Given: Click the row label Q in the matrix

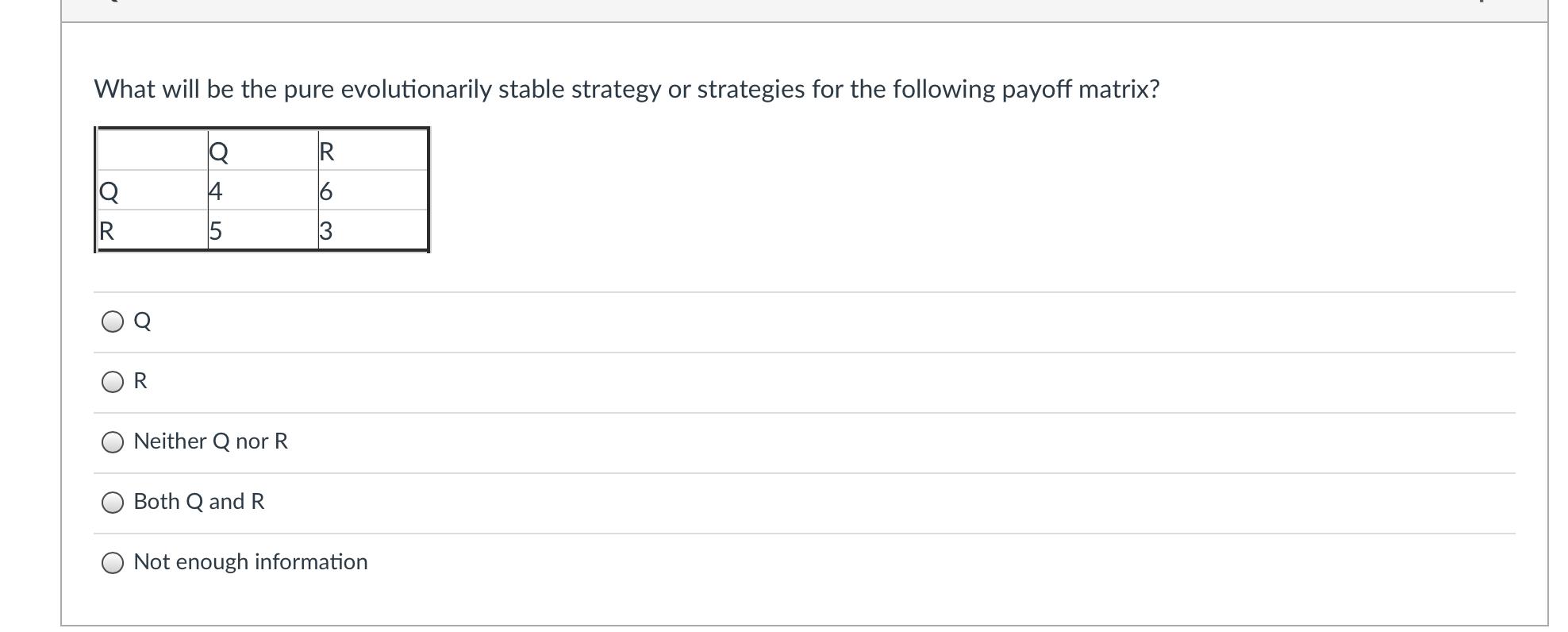Looking at the screenshot, I should pos(107,192).
